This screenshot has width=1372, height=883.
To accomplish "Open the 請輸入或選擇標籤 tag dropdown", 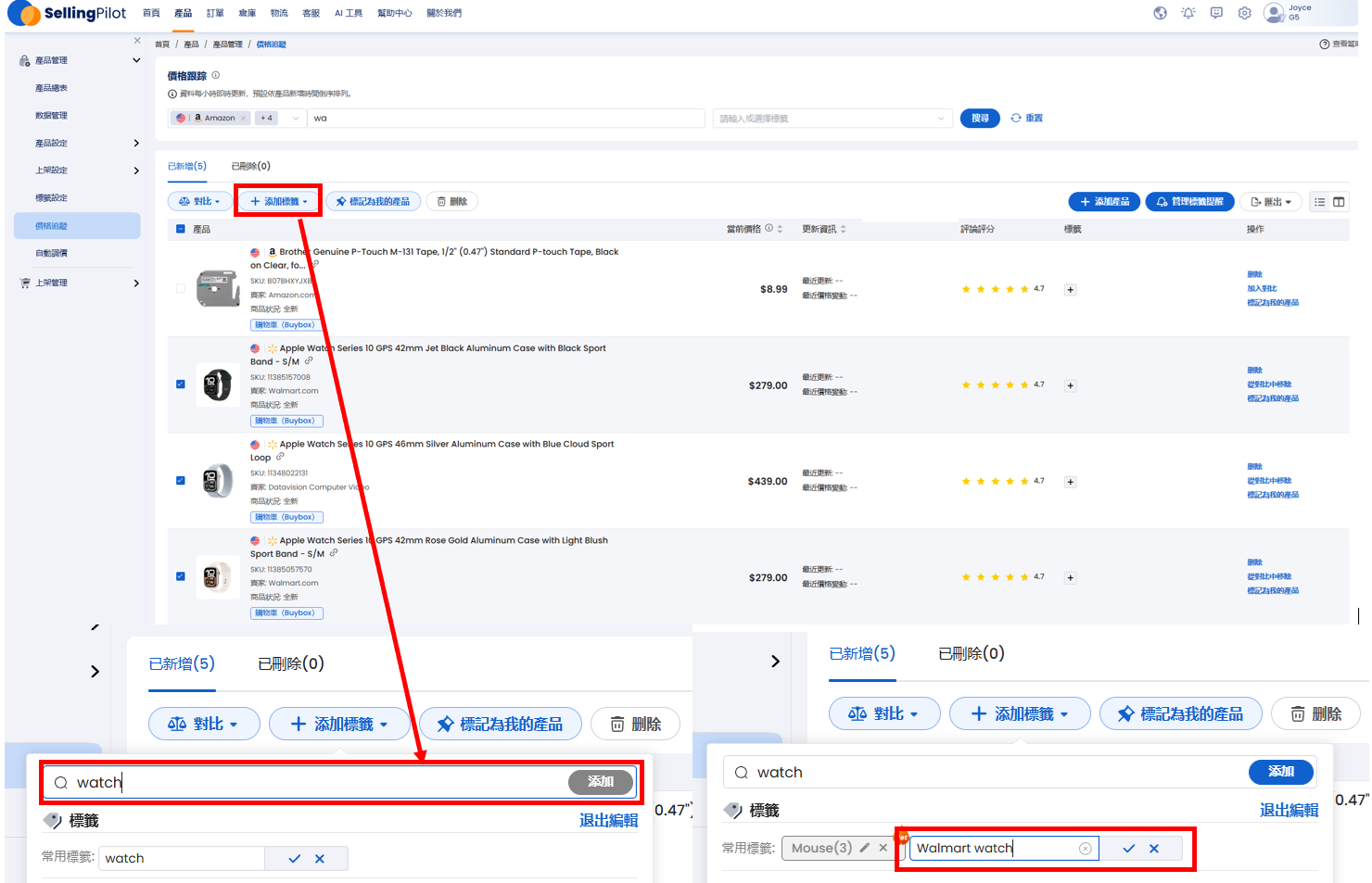I will tap(832, 119).
